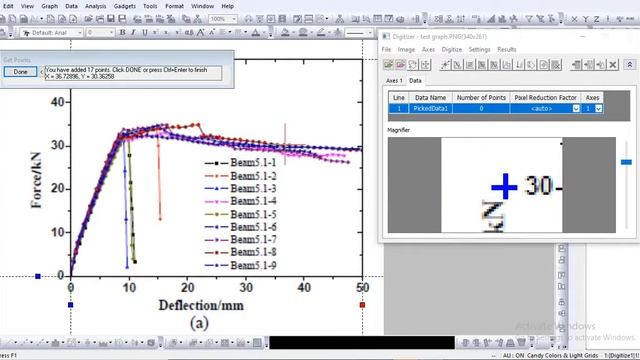Click the Open folder icon in main toolbar

point(88,19)
